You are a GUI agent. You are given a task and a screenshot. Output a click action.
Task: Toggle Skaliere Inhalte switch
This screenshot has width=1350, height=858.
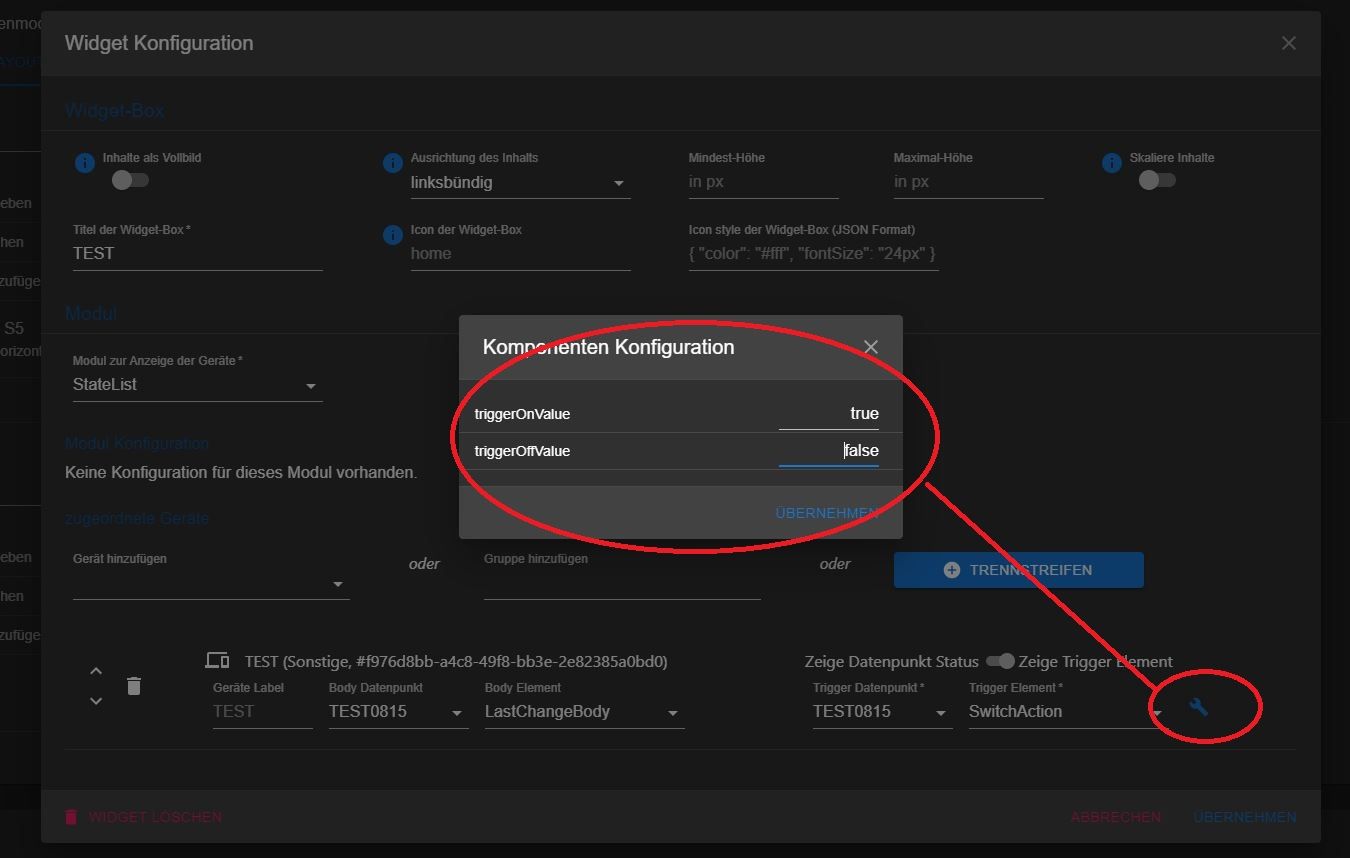[1157, 180]
